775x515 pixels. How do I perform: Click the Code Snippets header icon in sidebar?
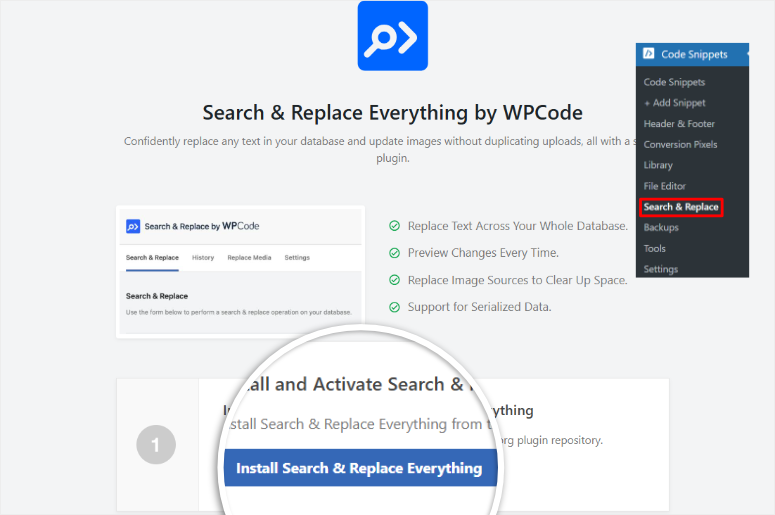(x=648, y=53)
